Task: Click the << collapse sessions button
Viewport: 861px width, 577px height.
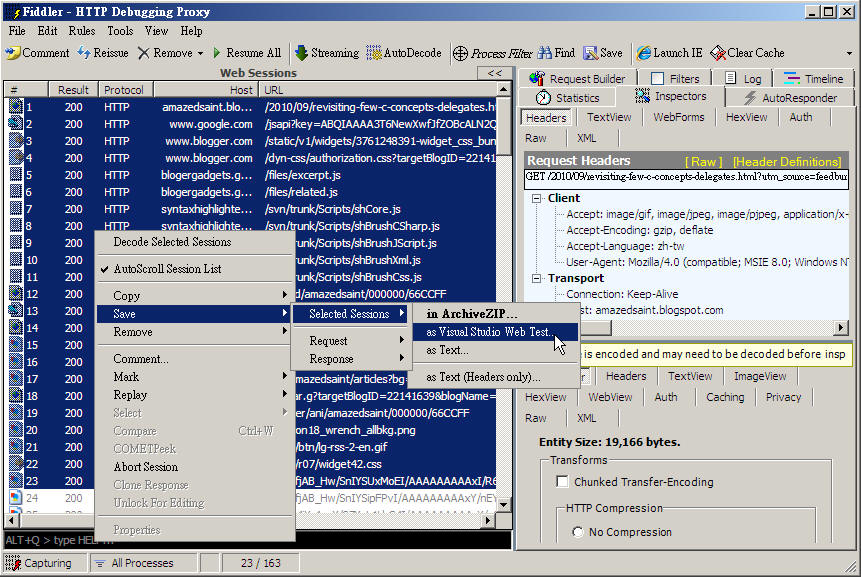Action: pyautogui.click(x=494, y=73)
